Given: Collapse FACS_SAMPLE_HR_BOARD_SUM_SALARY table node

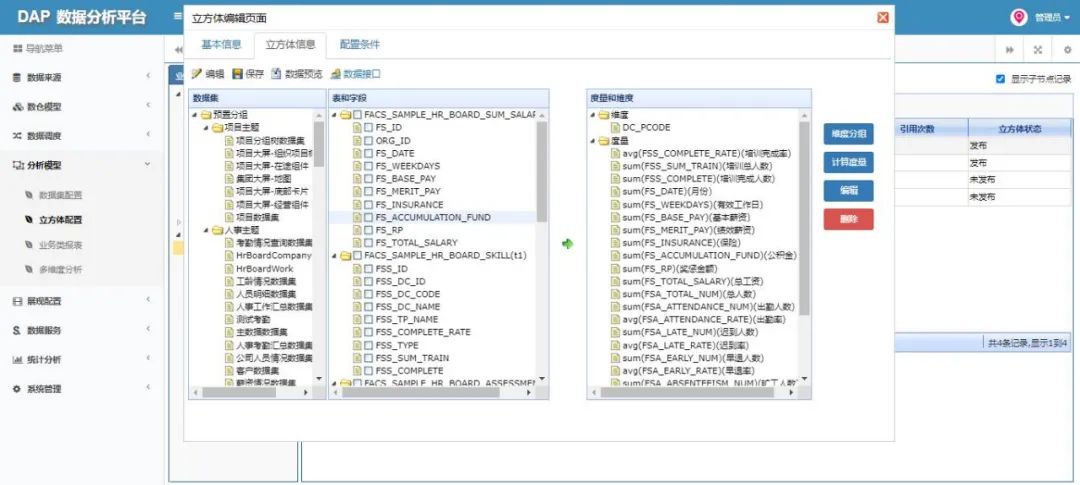Looking at the screenshot, I should [335, 115].
